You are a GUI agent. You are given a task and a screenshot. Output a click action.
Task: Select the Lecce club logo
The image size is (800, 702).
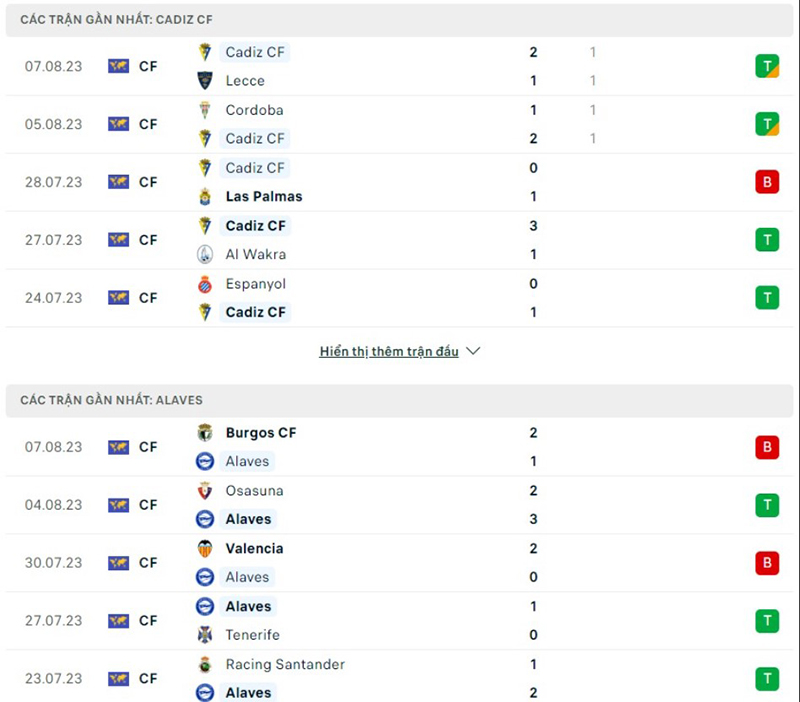coord(205,81)
